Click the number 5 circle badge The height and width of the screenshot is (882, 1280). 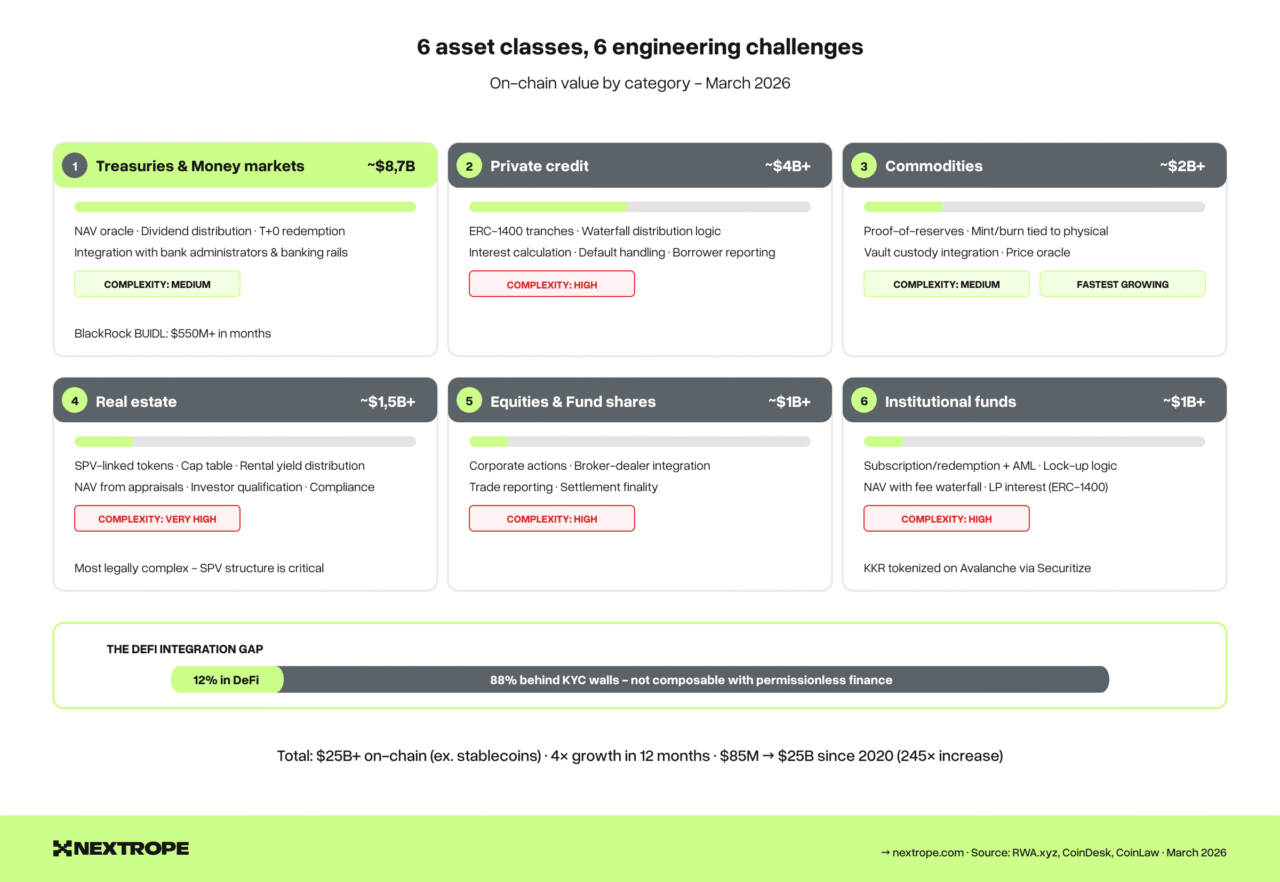coord(469,401)
